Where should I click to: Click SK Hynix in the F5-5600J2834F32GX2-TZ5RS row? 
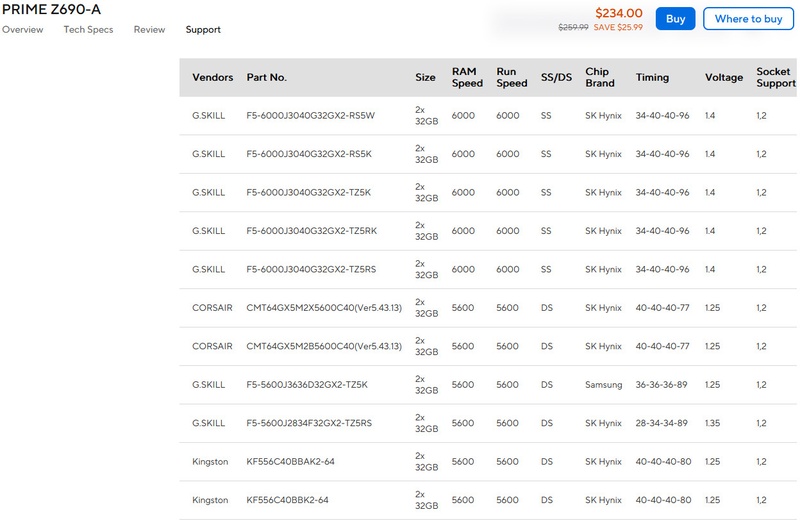pyautogui.click(x=603, y=423)
